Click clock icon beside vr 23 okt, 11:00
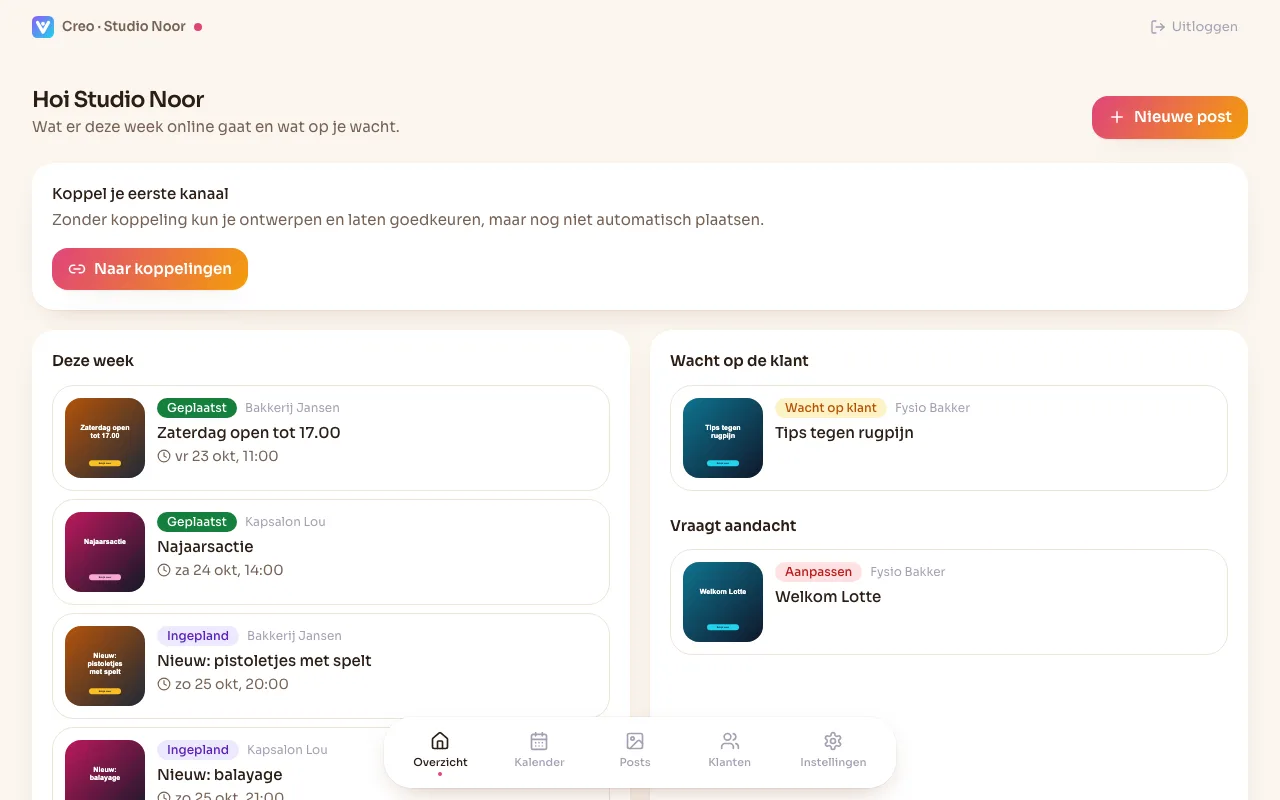Viewport: 1280px width, 800px height. 164,456
